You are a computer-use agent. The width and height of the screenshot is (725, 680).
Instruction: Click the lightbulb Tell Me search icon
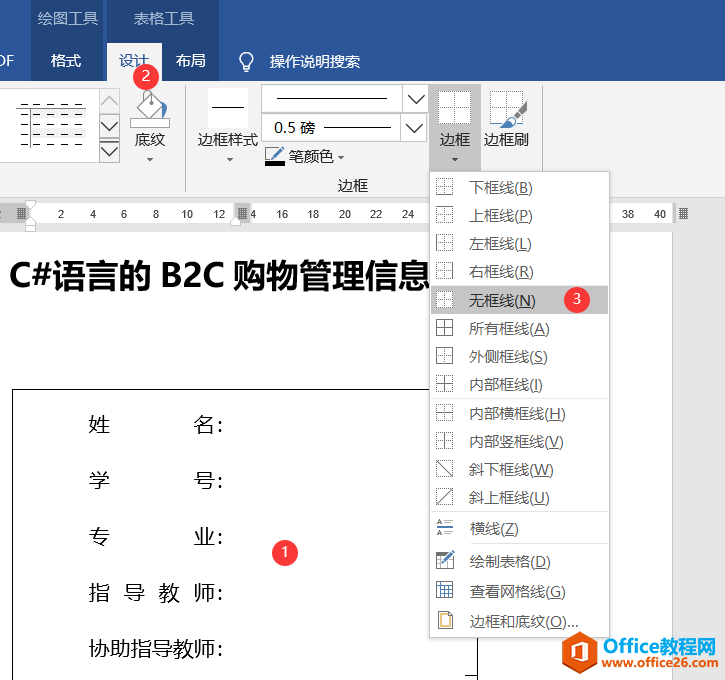click(x=246, y=61)
